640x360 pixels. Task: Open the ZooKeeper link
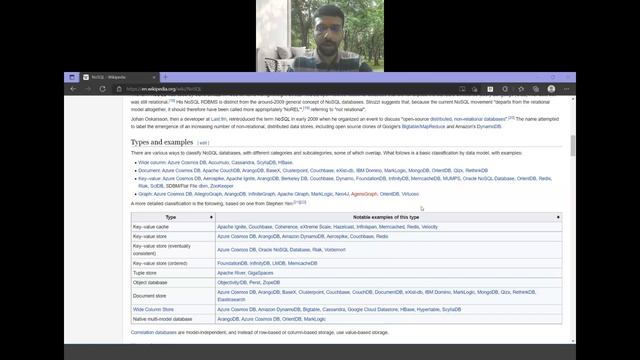tap(222, 186)
